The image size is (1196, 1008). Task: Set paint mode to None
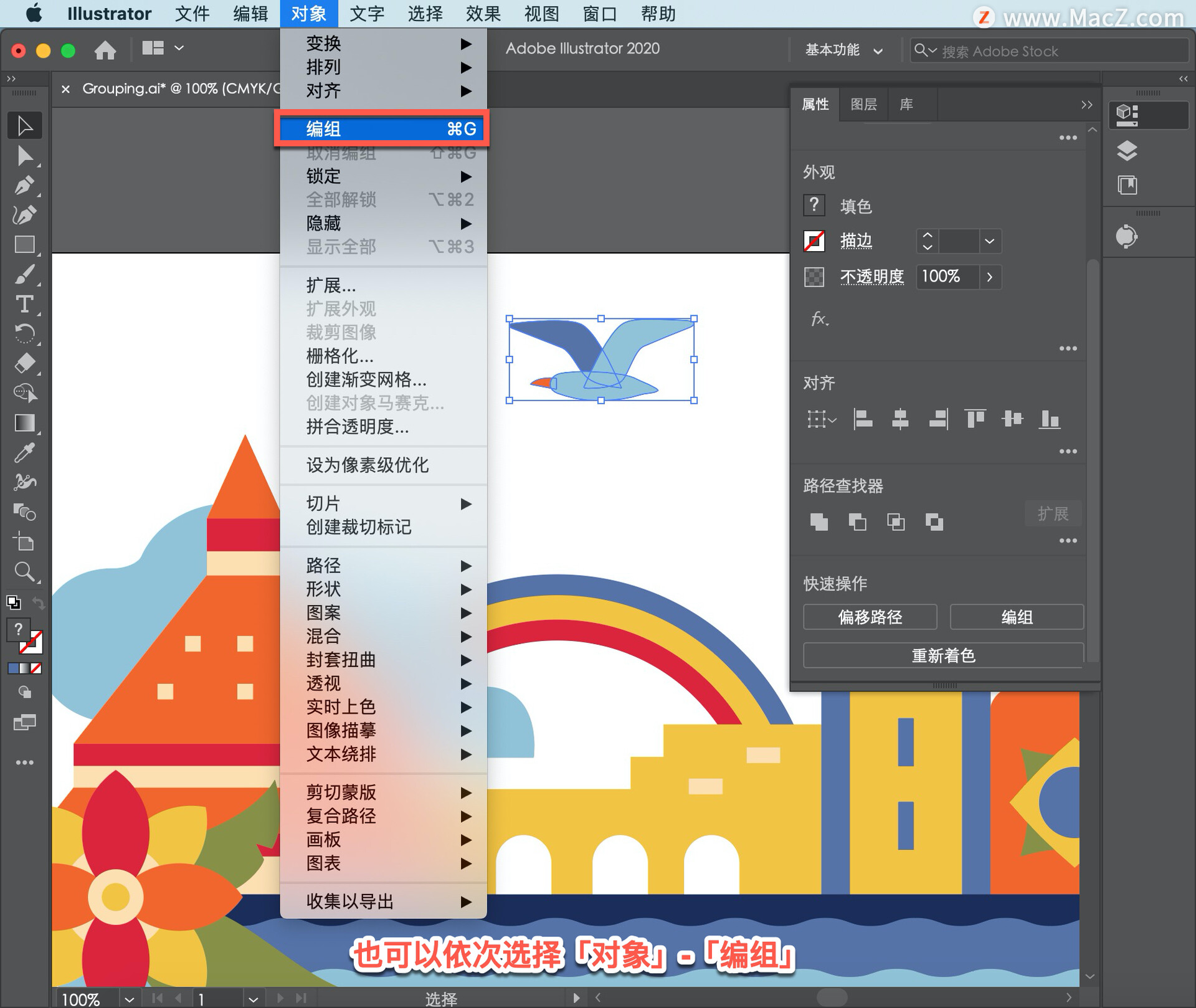pyautogui.click(x=36, y=668)
